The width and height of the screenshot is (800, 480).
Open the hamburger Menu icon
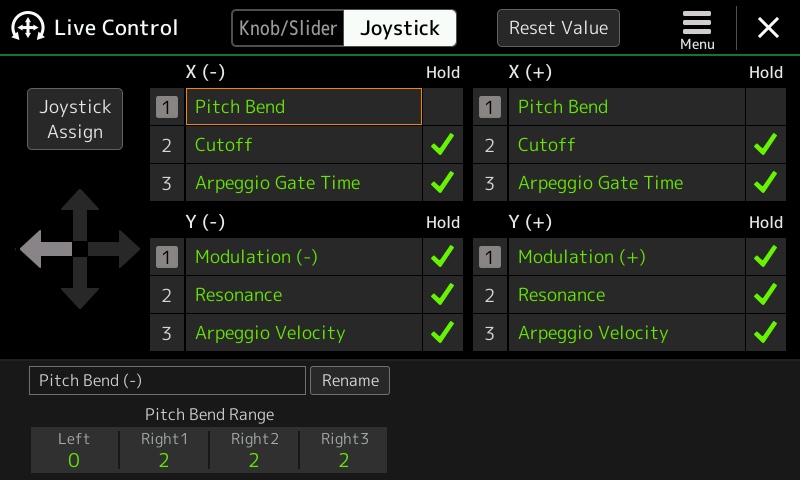click(696, 30)
